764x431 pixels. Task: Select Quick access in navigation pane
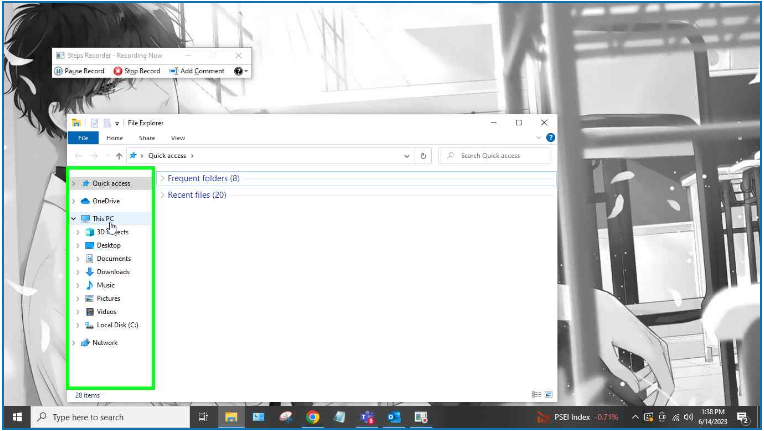tap(112, 184)
